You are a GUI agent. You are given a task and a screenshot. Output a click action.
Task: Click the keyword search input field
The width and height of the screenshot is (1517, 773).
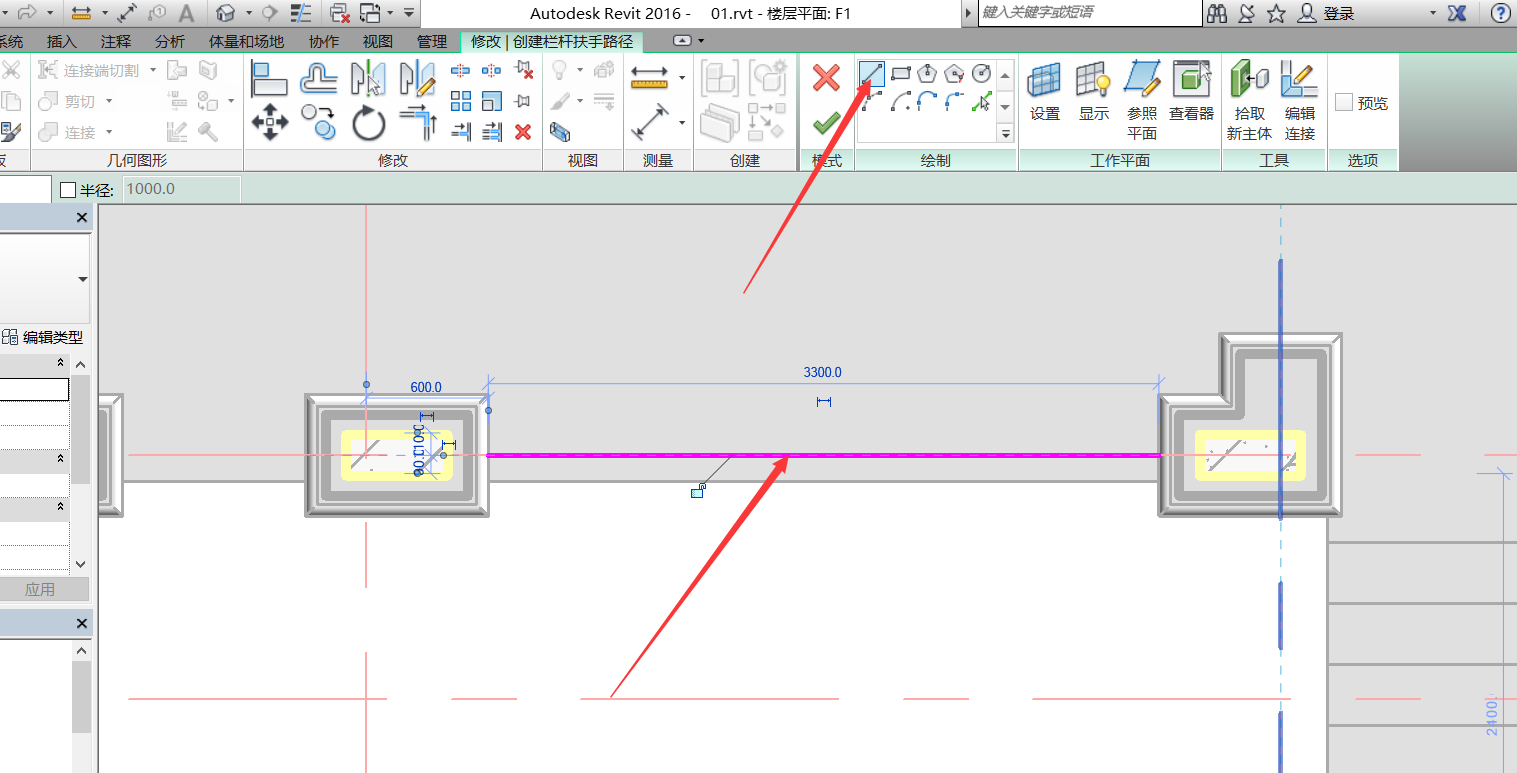tap(1088, 13)
